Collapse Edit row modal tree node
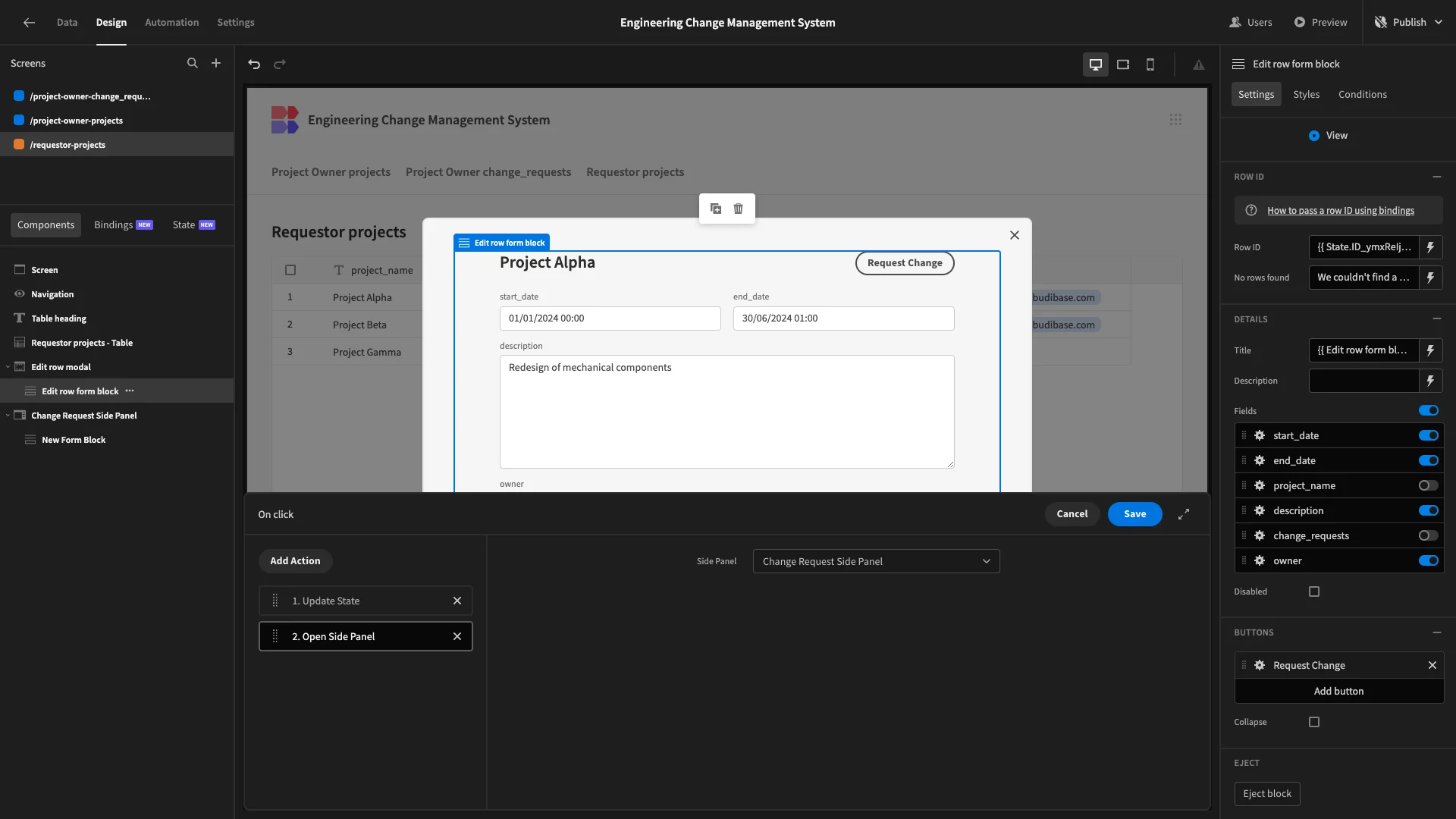 tap(8, 367)
